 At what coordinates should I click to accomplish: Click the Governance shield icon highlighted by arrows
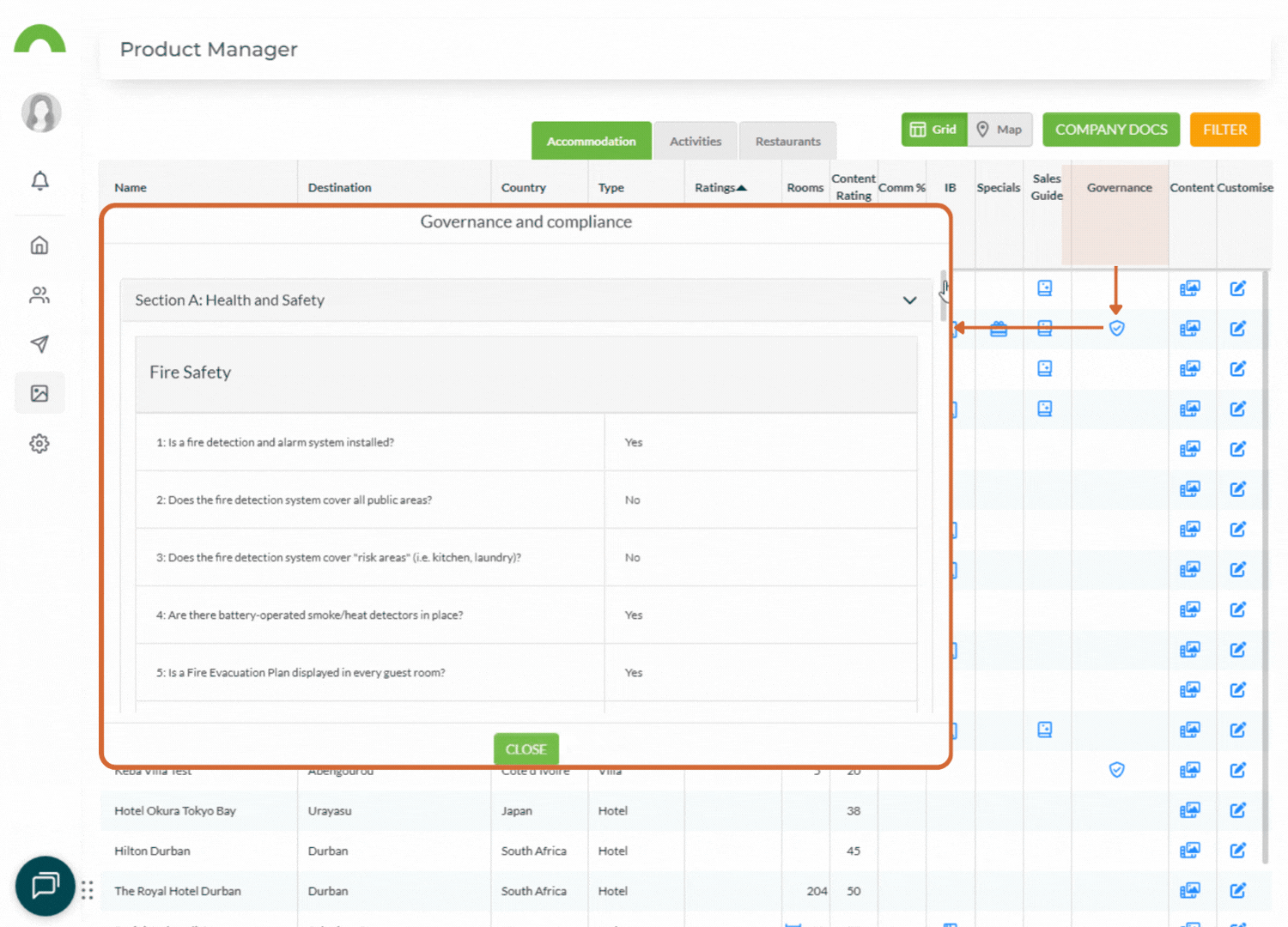pos(1116,328)
